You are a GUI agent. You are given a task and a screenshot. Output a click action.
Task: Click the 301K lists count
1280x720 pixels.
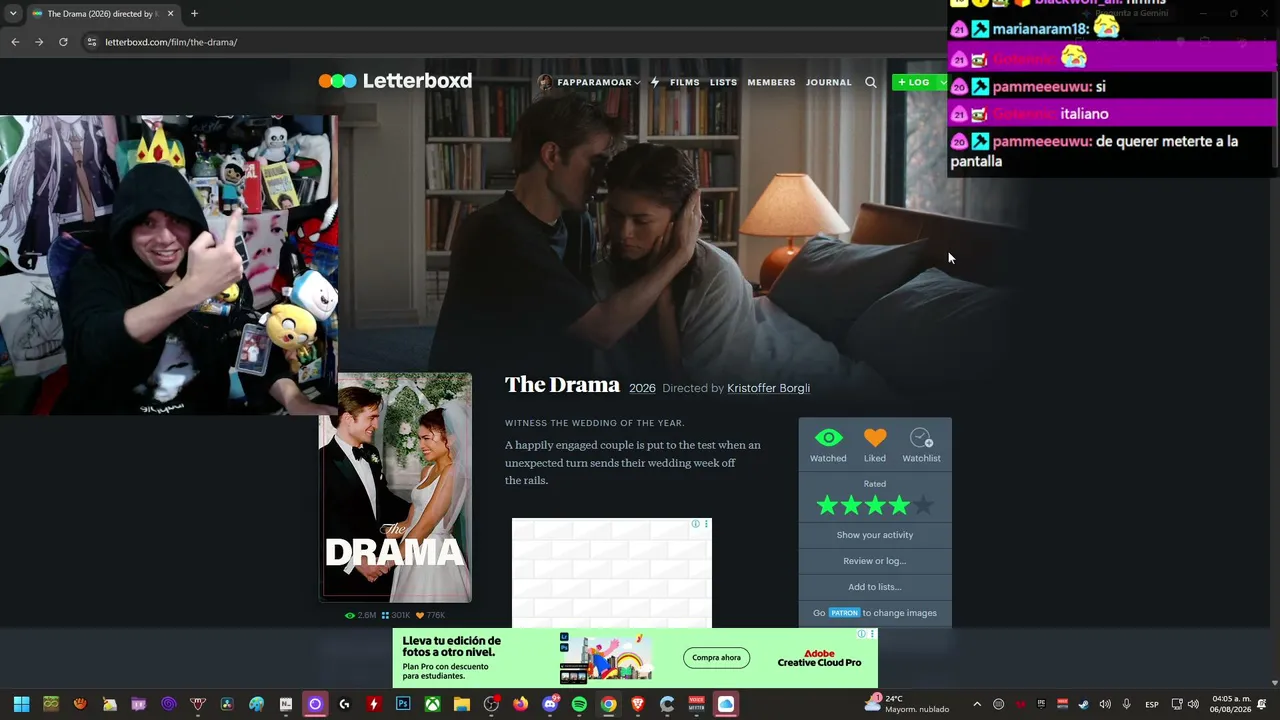(396, 615)
